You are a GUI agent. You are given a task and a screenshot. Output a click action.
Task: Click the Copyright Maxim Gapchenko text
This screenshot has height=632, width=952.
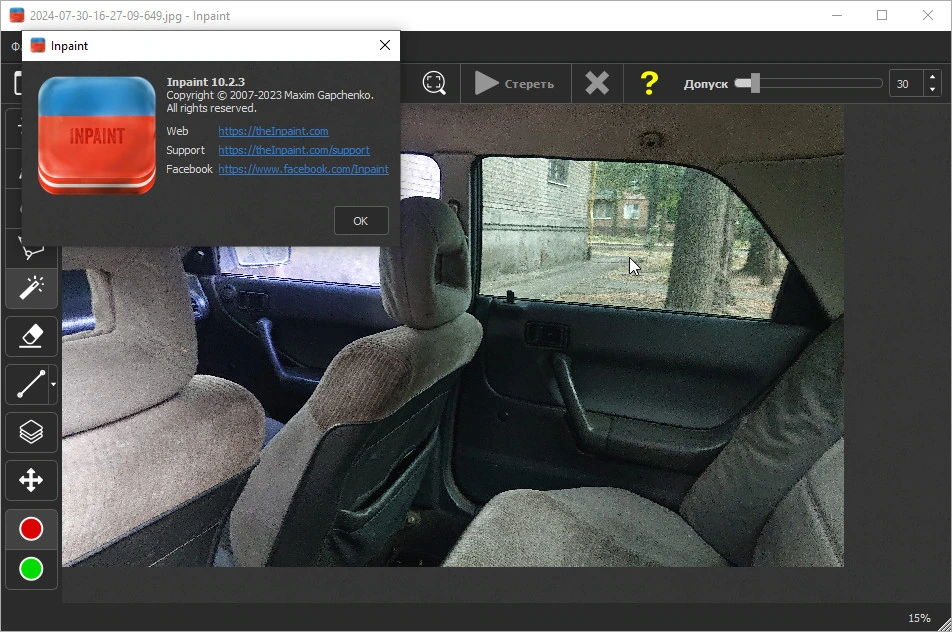pyautogui.click(x=270, y=95)
